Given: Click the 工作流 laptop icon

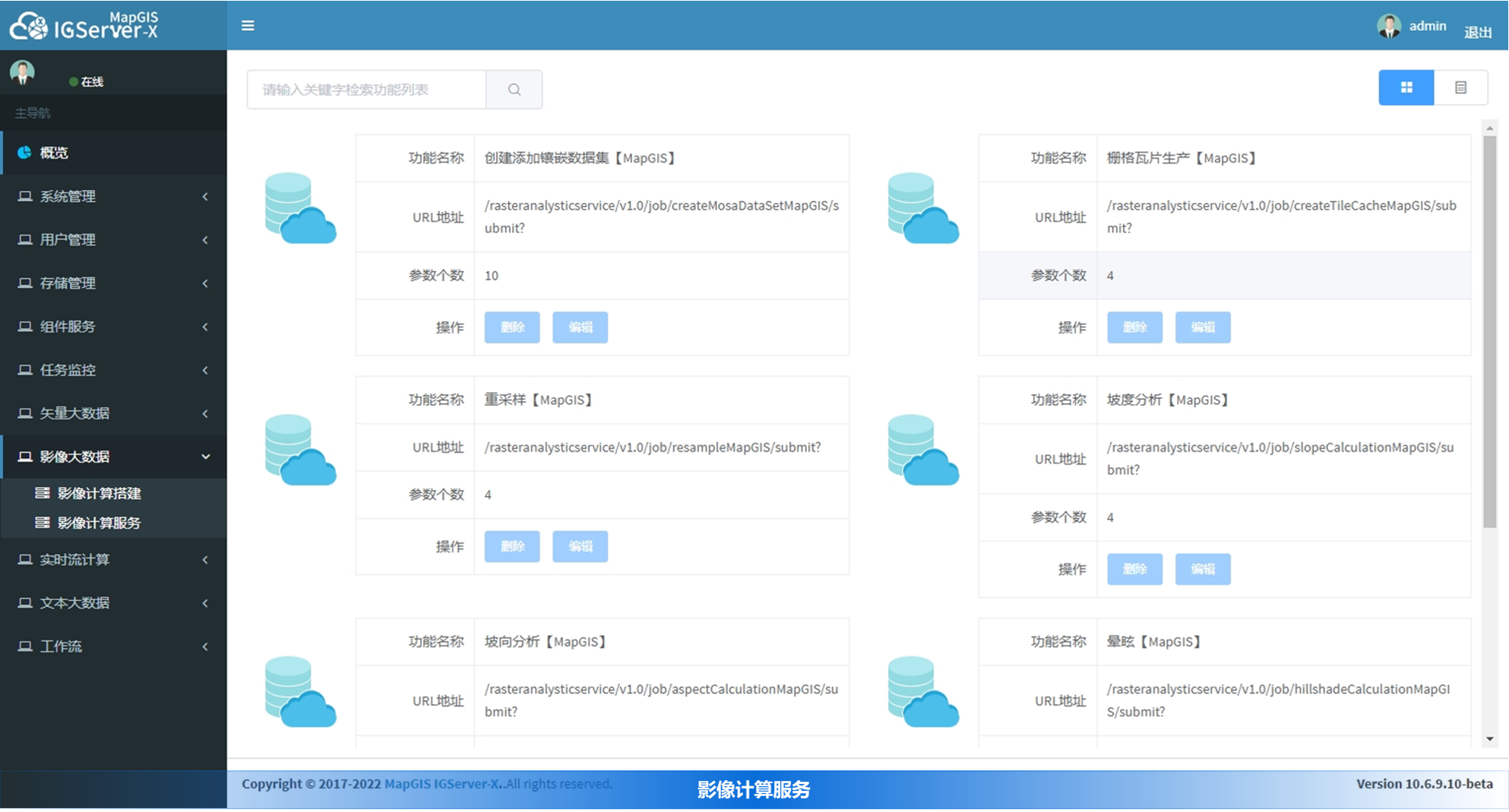Looking at the screenshot, I should (25, 646).
